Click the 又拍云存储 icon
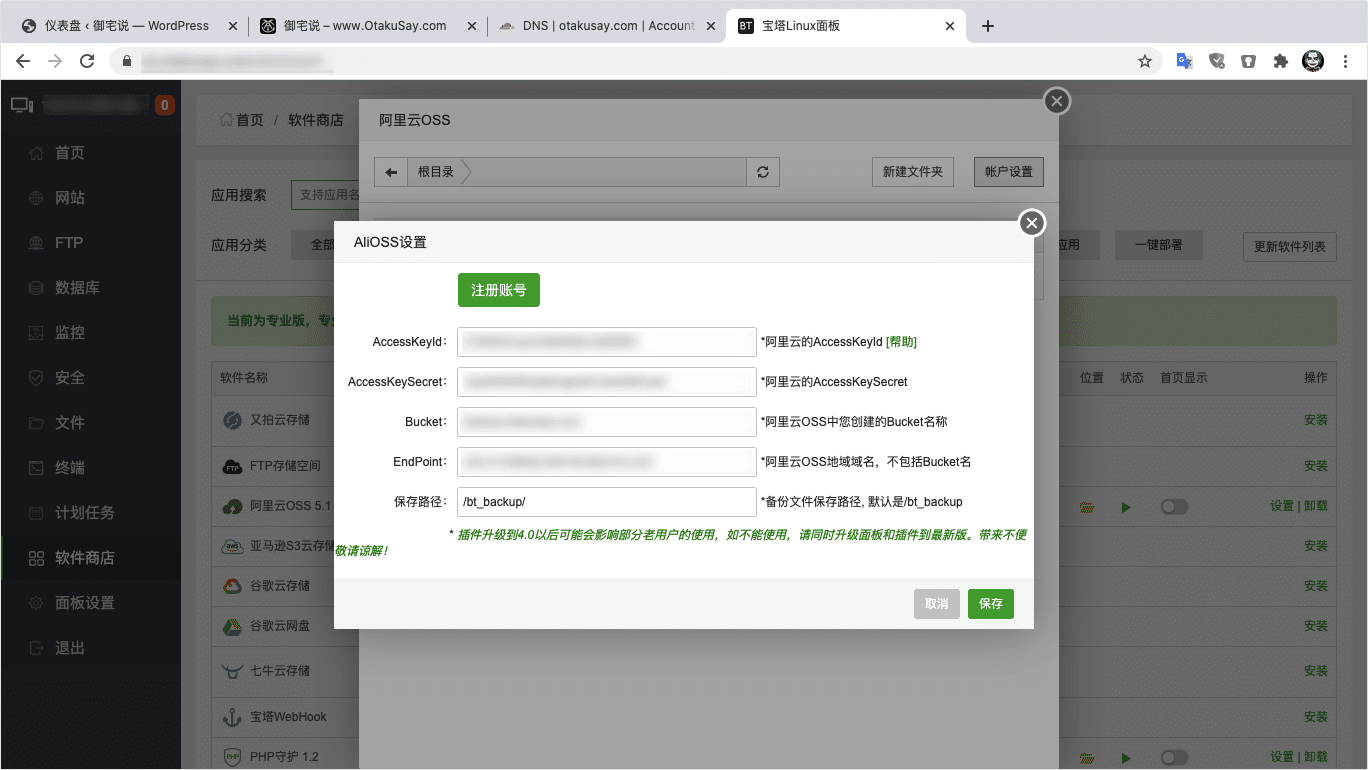The image size is (1368, 770). 232,420
